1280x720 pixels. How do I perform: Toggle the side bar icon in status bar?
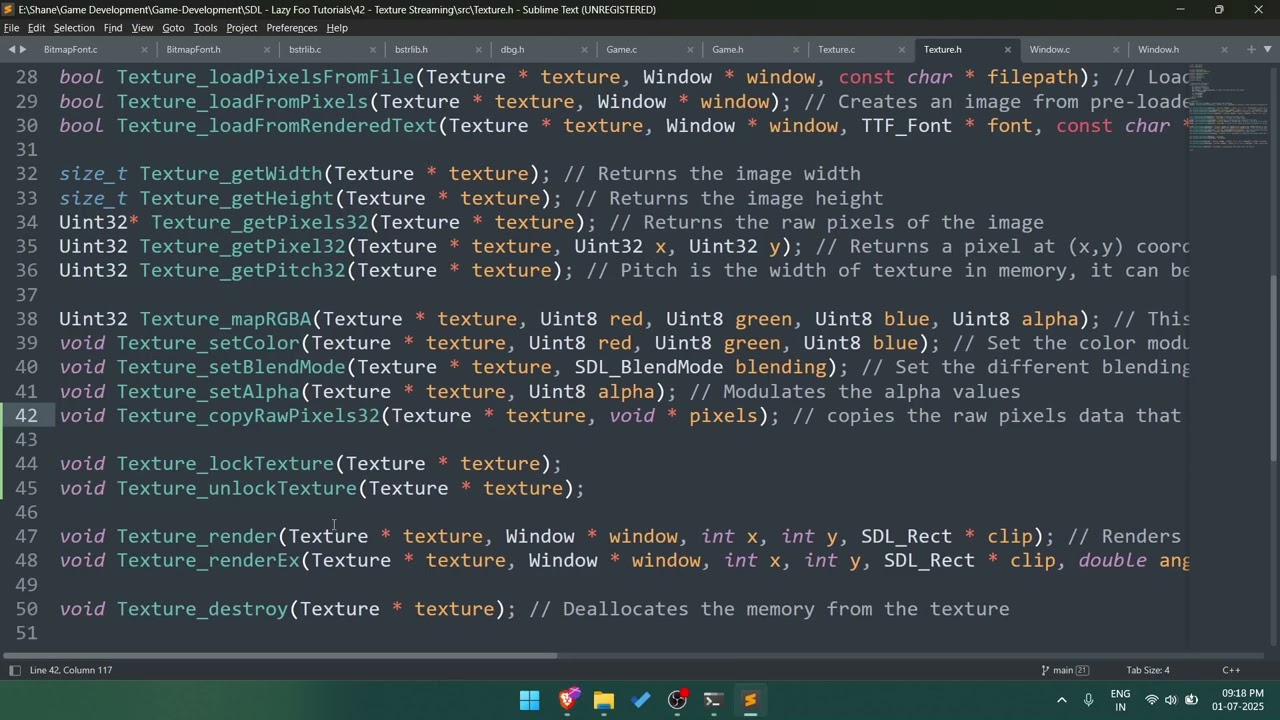point(13,670)
